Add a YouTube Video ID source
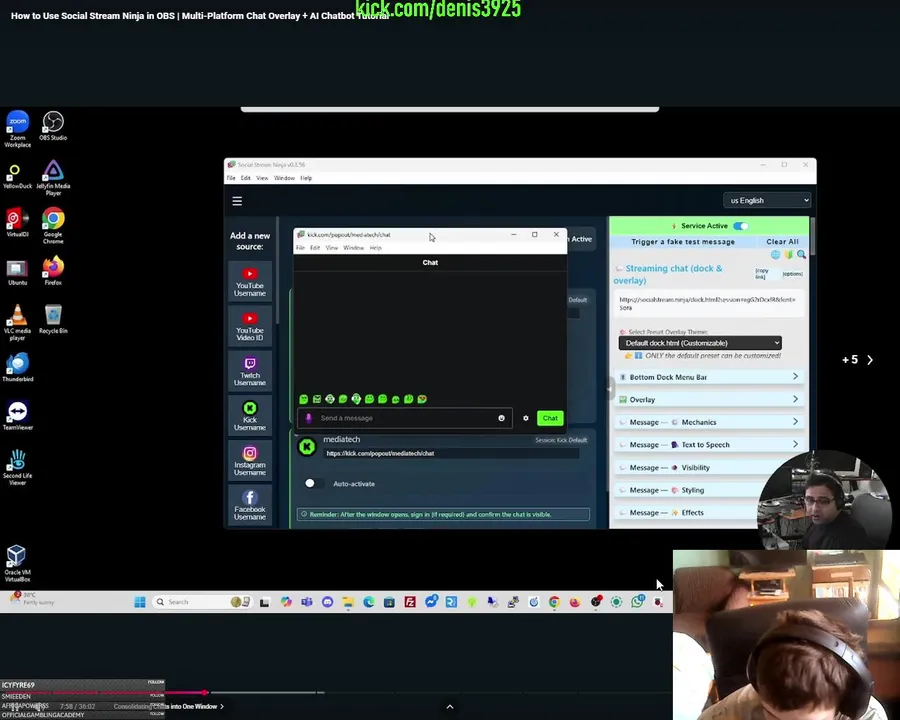Viewport: 900px width, 720px height. coord(250,326)
